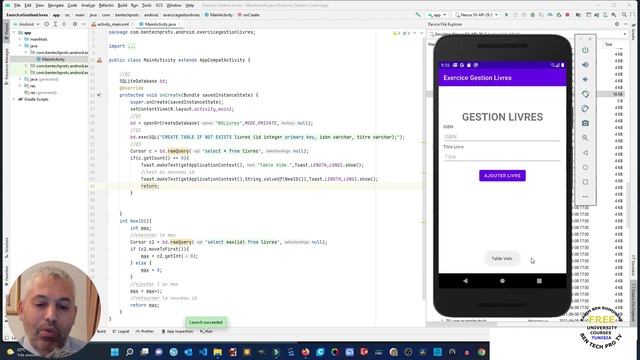Viewport: 640px width, 360px height.
Task: Rotate emulator left icon
Action: point(585,94)
